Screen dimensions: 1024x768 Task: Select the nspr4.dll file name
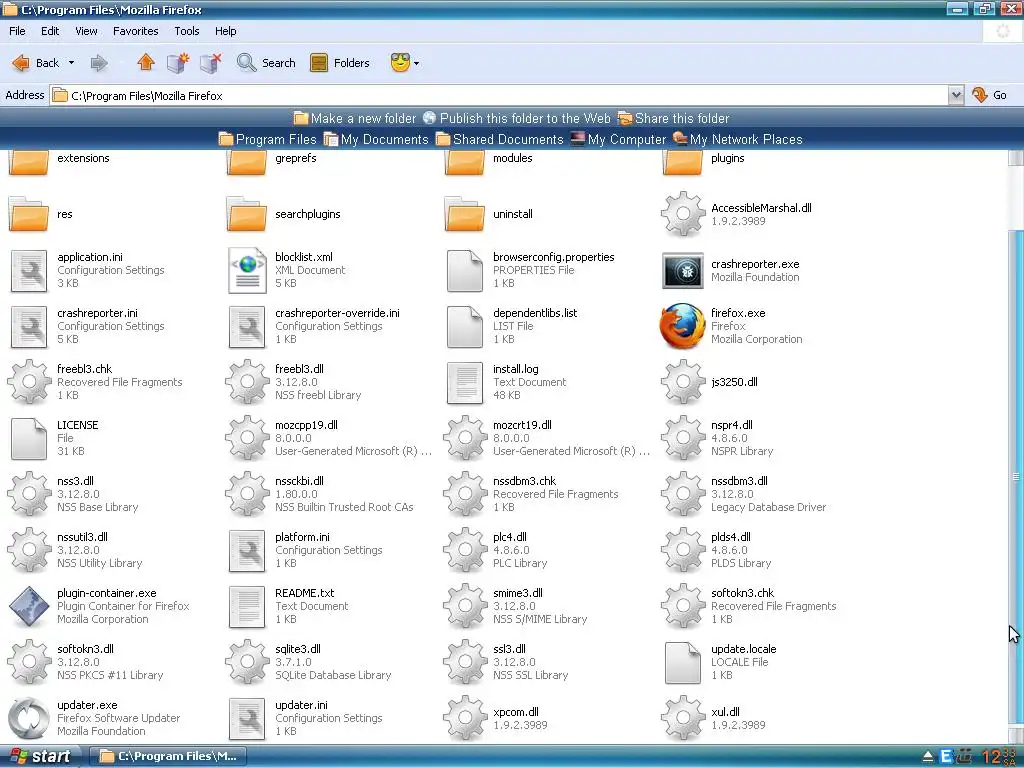coord(731,424)
